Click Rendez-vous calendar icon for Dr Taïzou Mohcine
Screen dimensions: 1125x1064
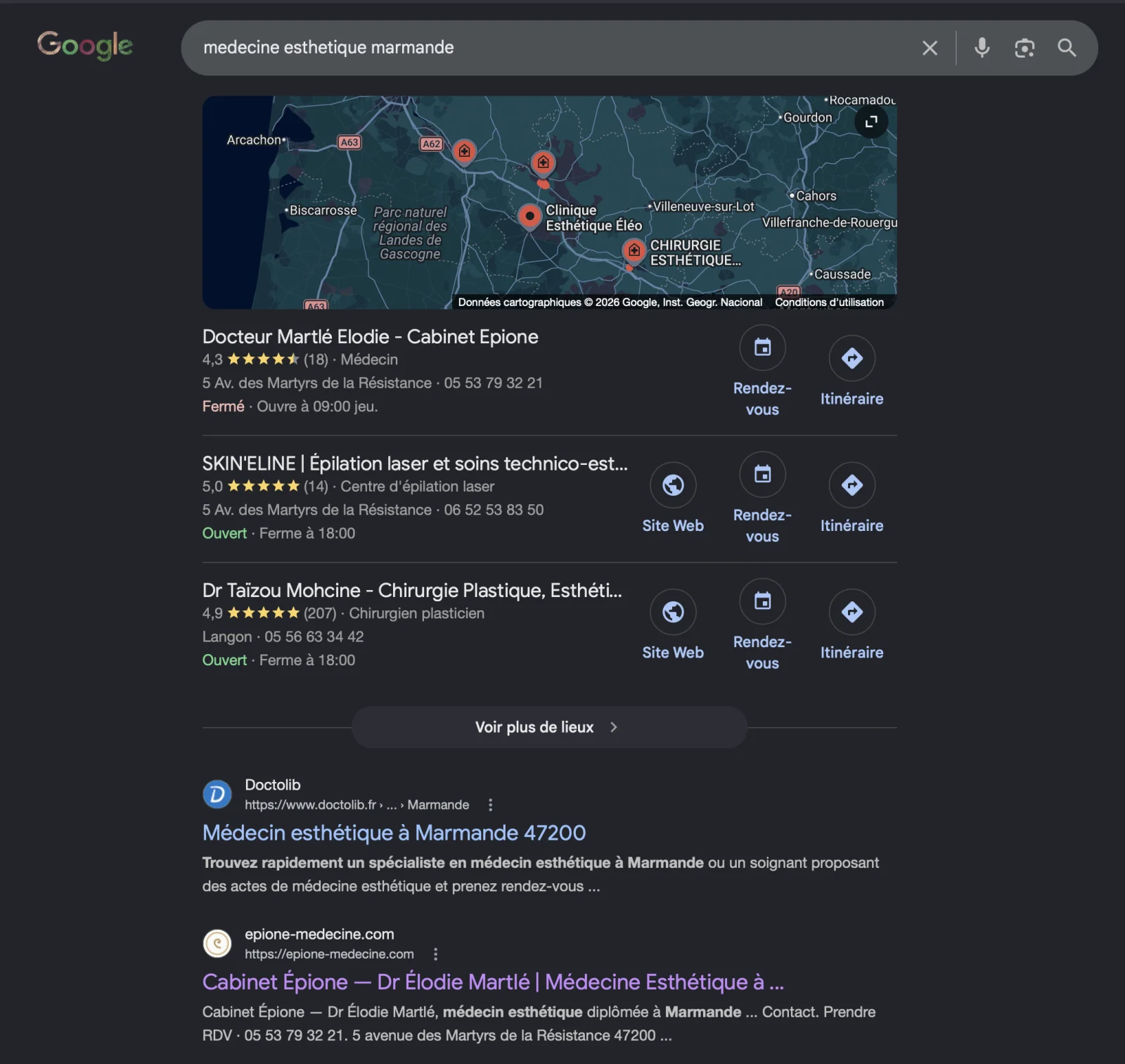click(762, 601)
